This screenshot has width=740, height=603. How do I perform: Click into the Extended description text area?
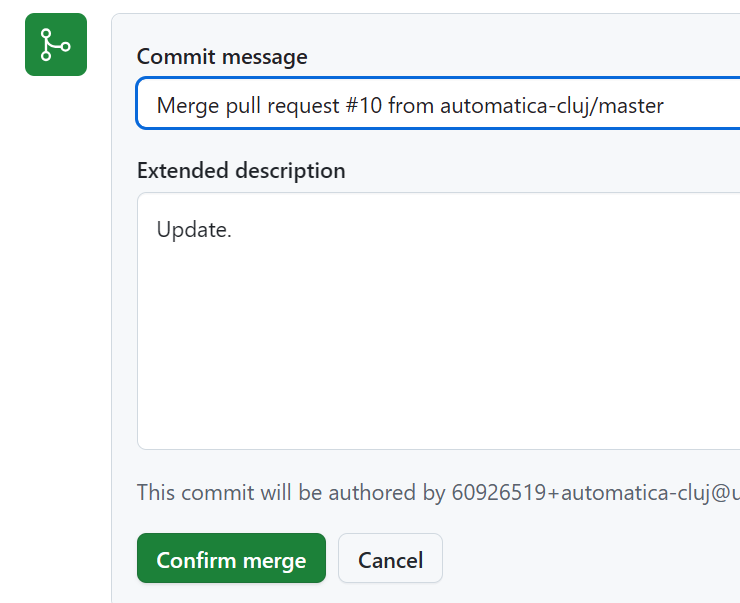[x=439, y=321]
